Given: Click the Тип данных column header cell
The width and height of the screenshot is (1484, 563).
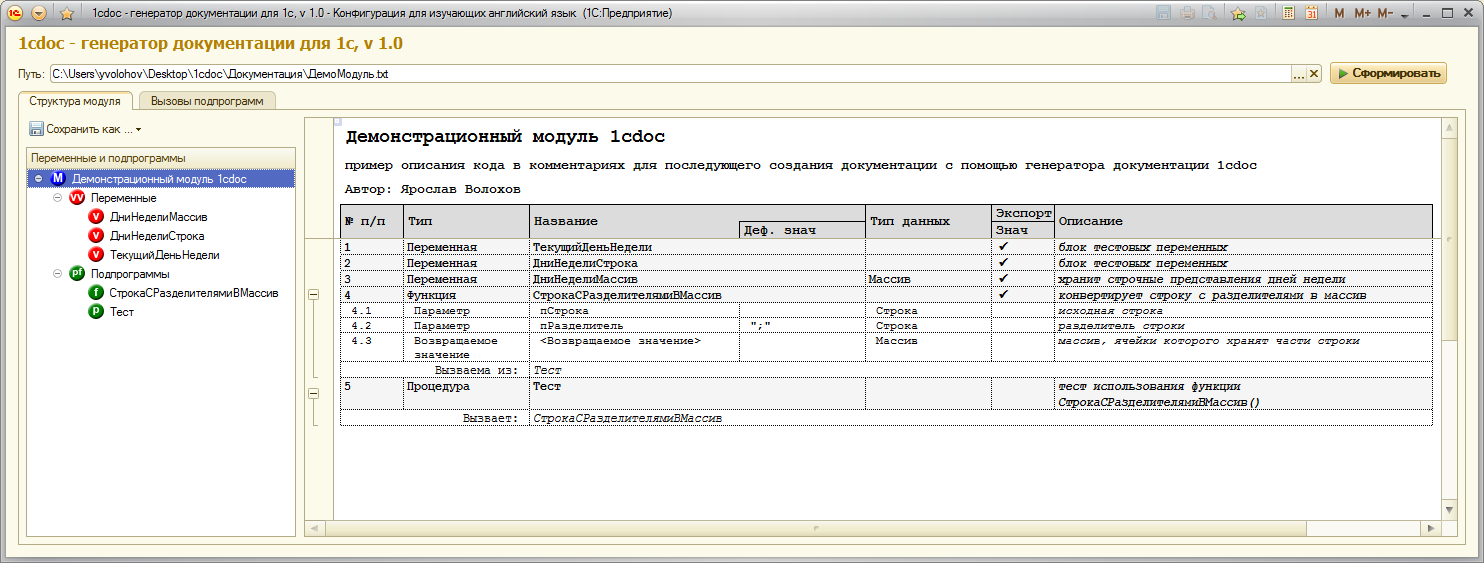Looking at the screenshot, I should [x=928, y=222].
